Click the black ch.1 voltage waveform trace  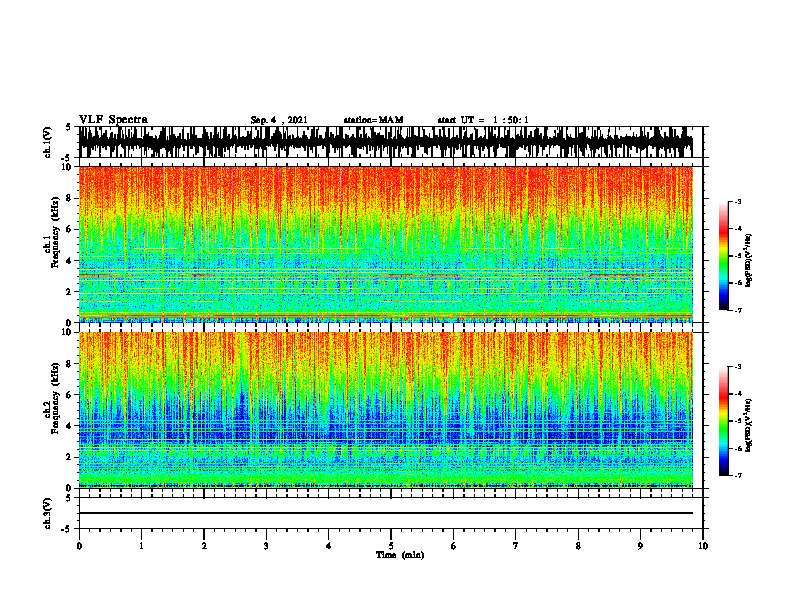385,142
